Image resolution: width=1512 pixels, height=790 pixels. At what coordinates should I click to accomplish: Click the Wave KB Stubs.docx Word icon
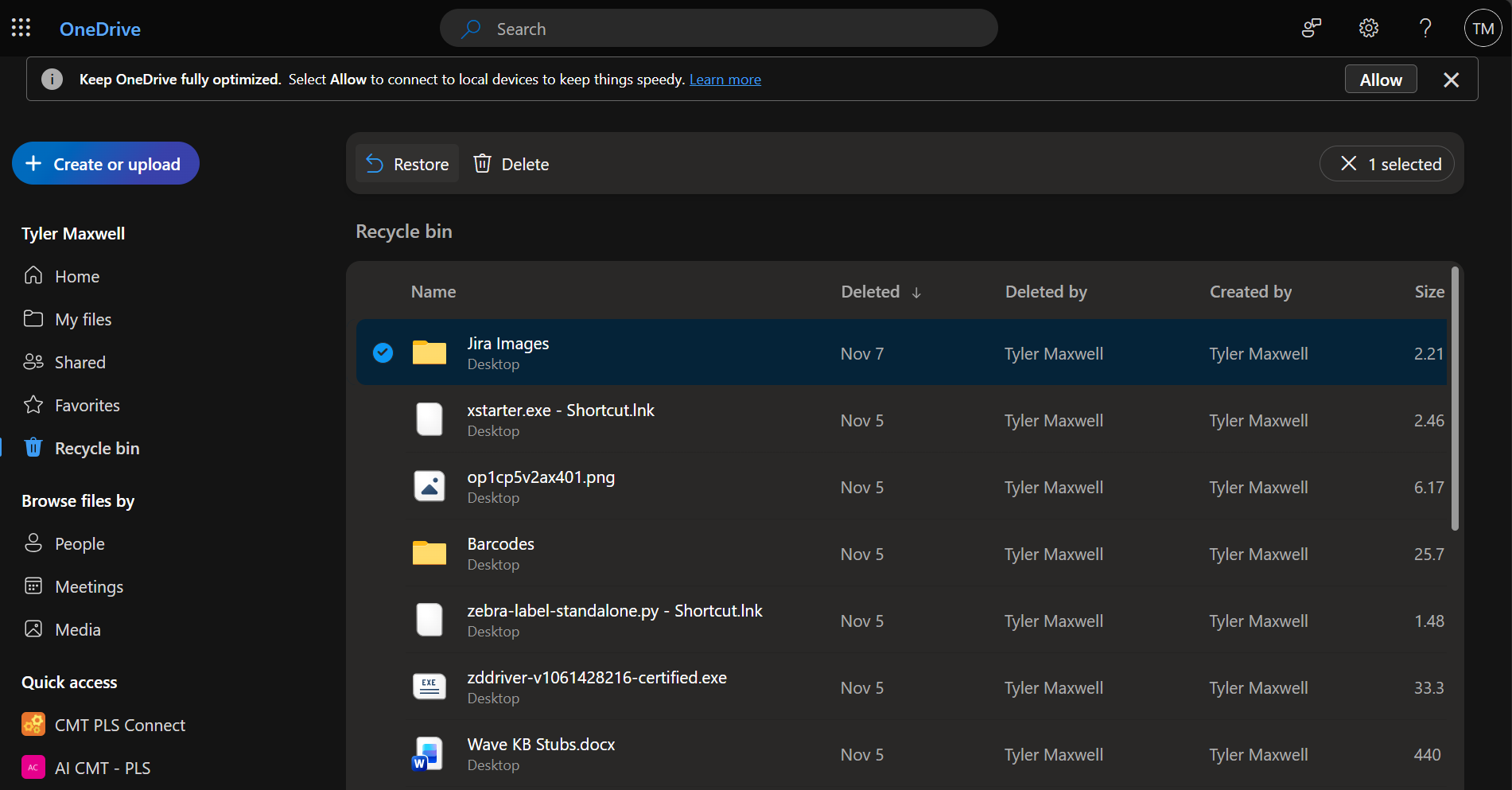tap(429, 753)
